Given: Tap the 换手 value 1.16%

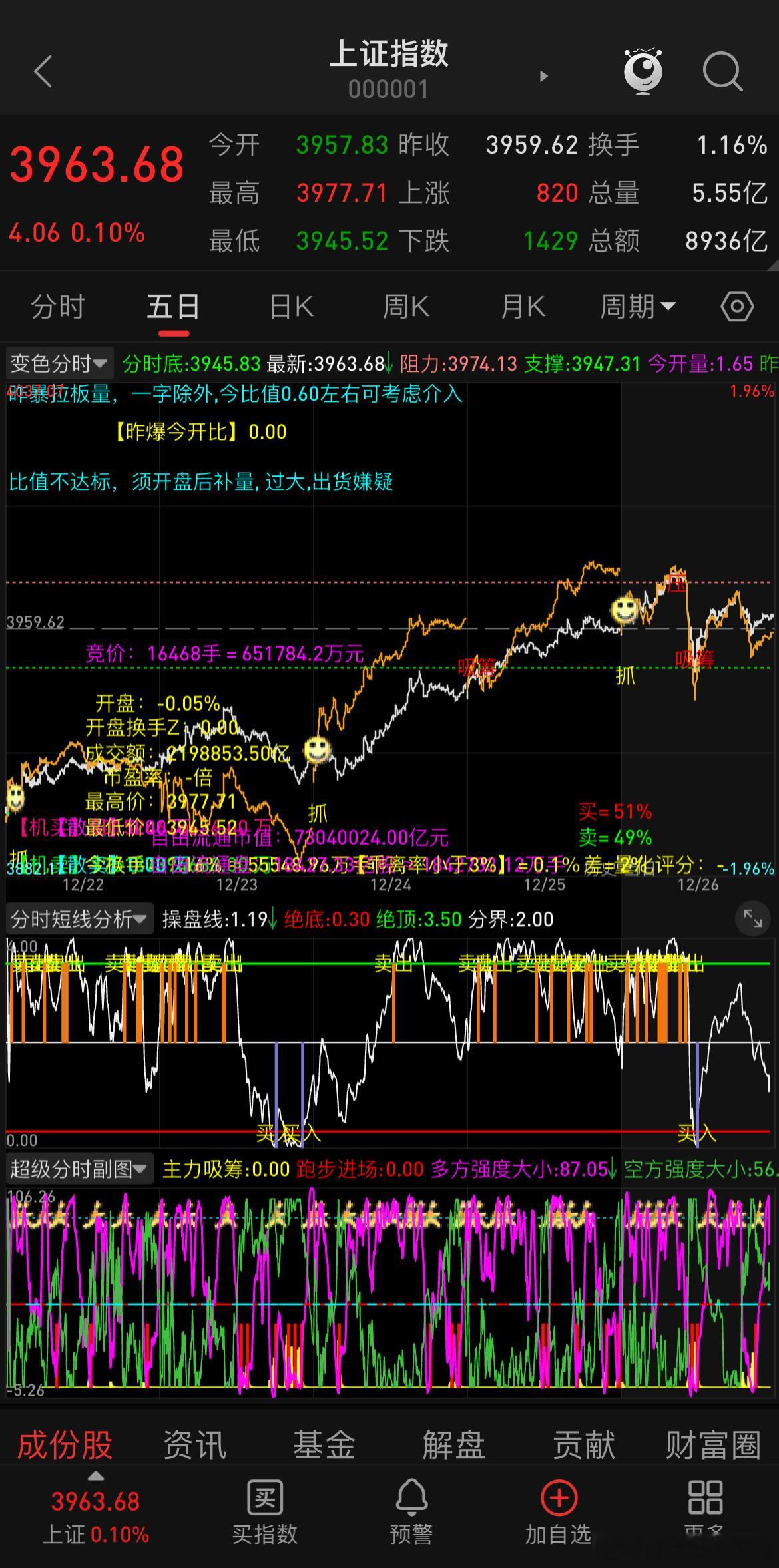Looking at the screenshot, I should click(732, 144).
